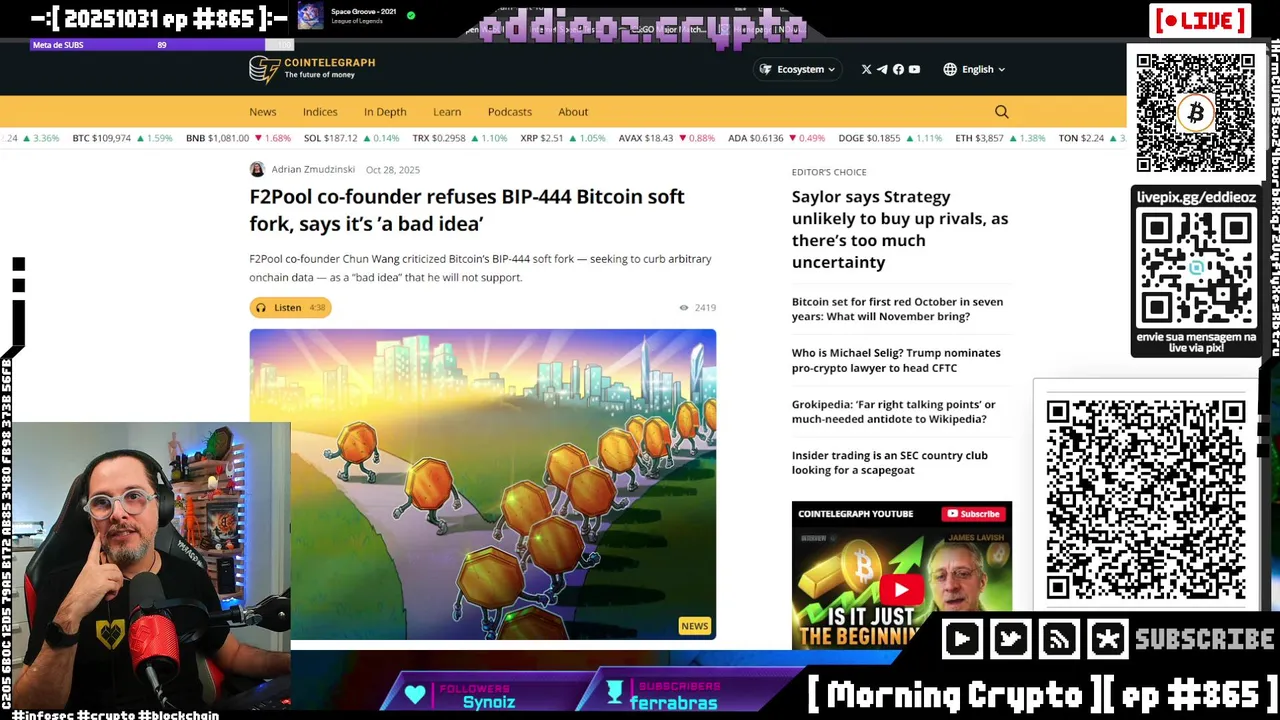Screen dimensions: 1280x720
Task: Open the X (Twitter) social icon
Action: click(866, 69)
